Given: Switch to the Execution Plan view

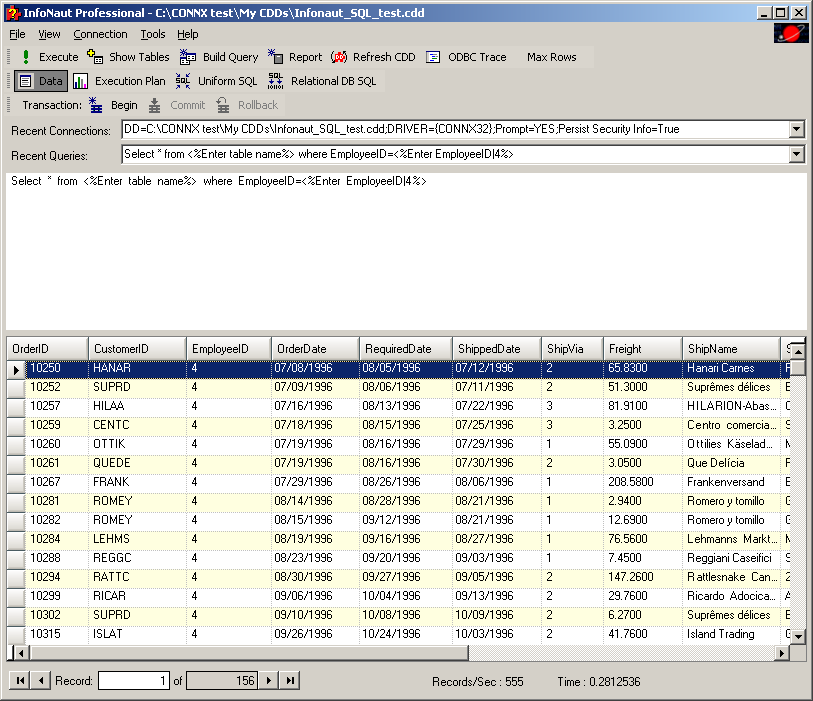Looking at the screenshot, I should [x=119, y=81].
